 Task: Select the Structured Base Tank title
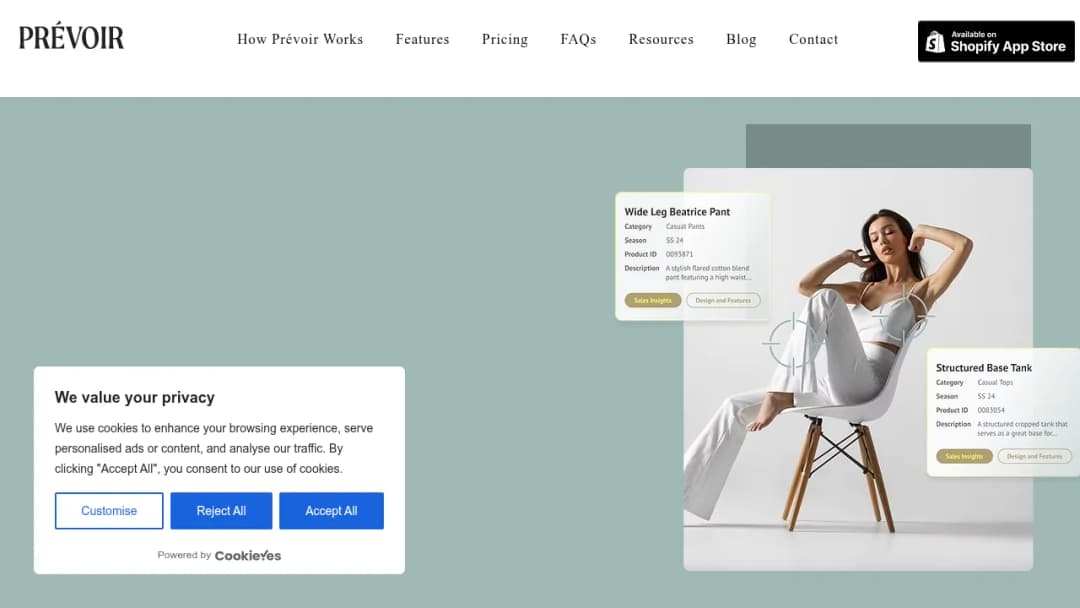point(984,368)
